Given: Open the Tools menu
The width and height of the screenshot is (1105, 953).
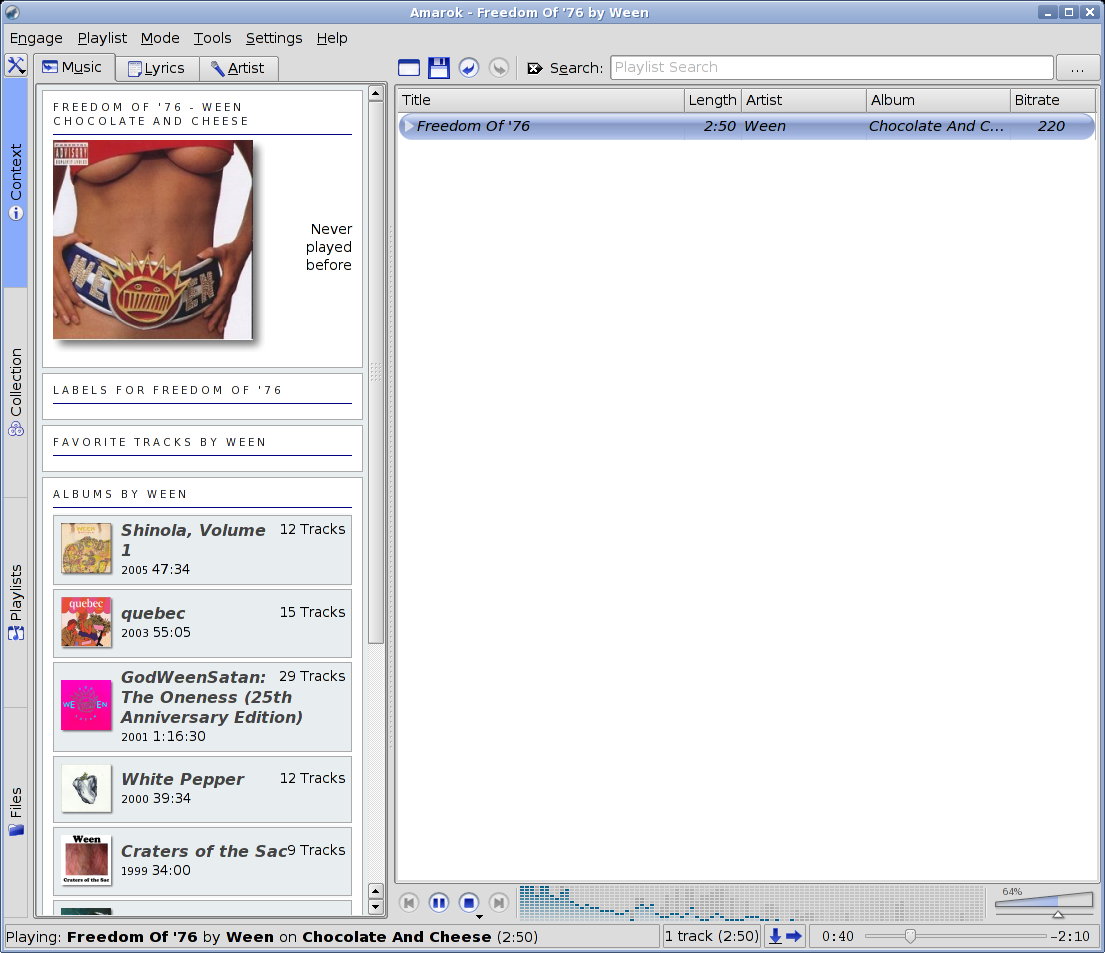Looking at the screenshot, I should coord(212,38).
